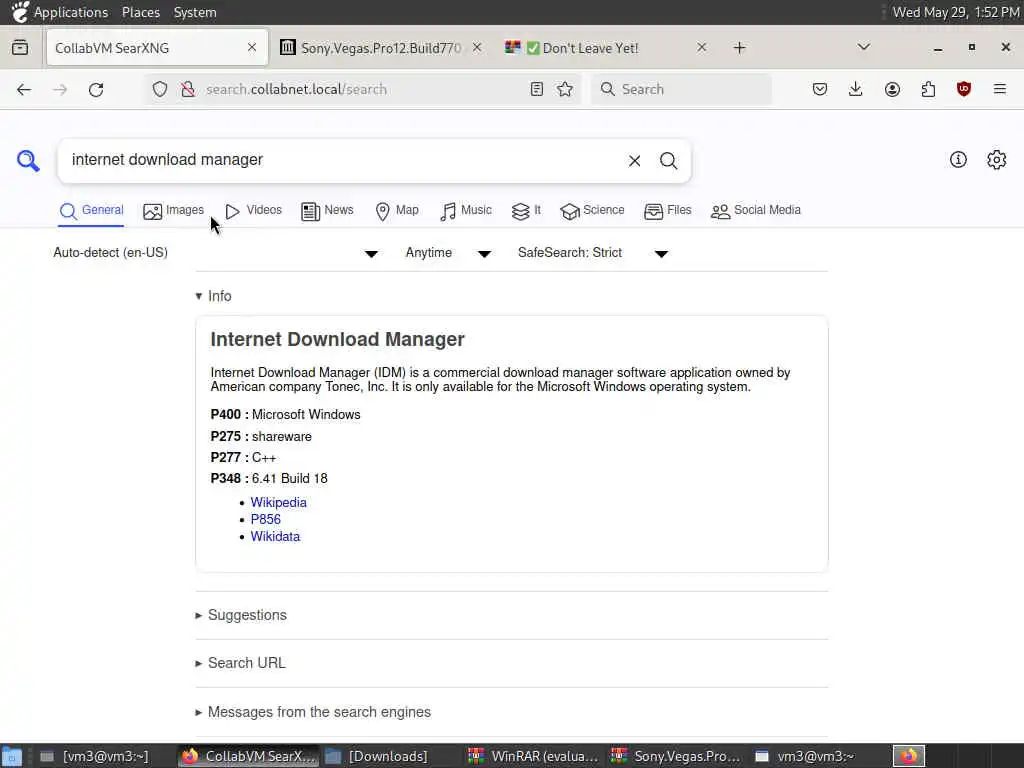Collapse the Info section

point(214,296)
